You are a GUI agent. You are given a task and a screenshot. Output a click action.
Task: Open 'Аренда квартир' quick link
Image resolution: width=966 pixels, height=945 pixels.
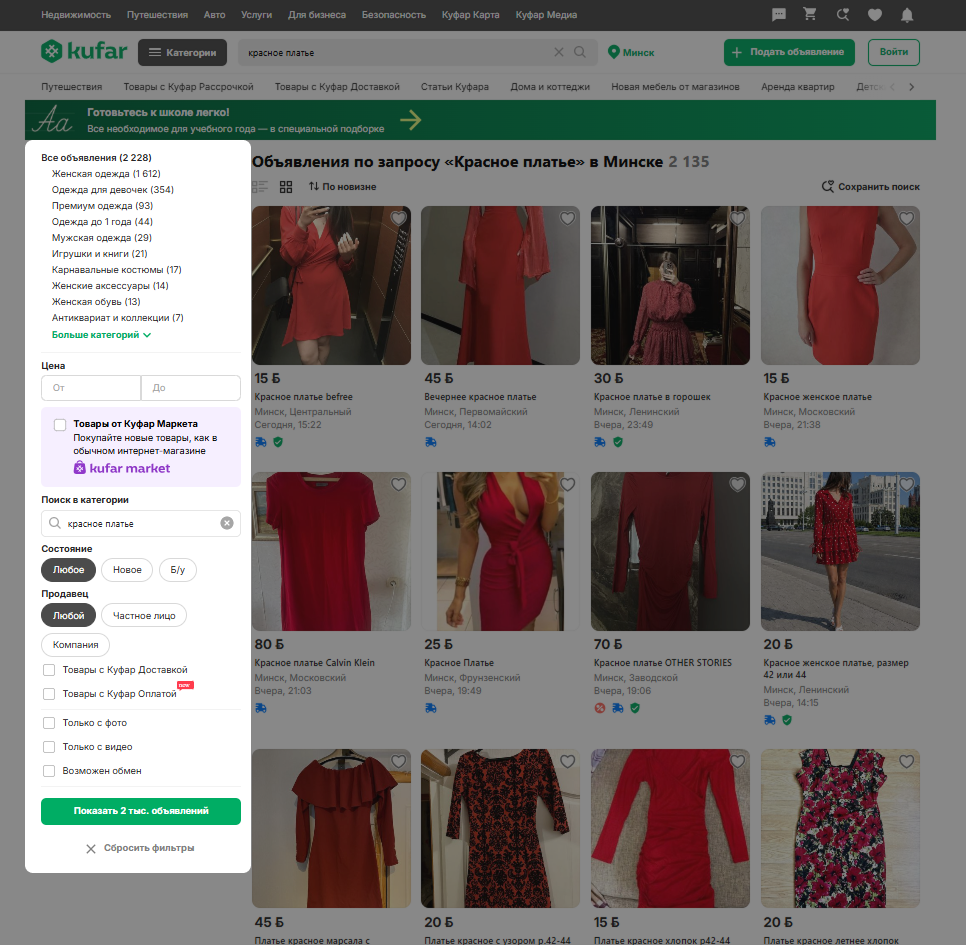point(797,87)
